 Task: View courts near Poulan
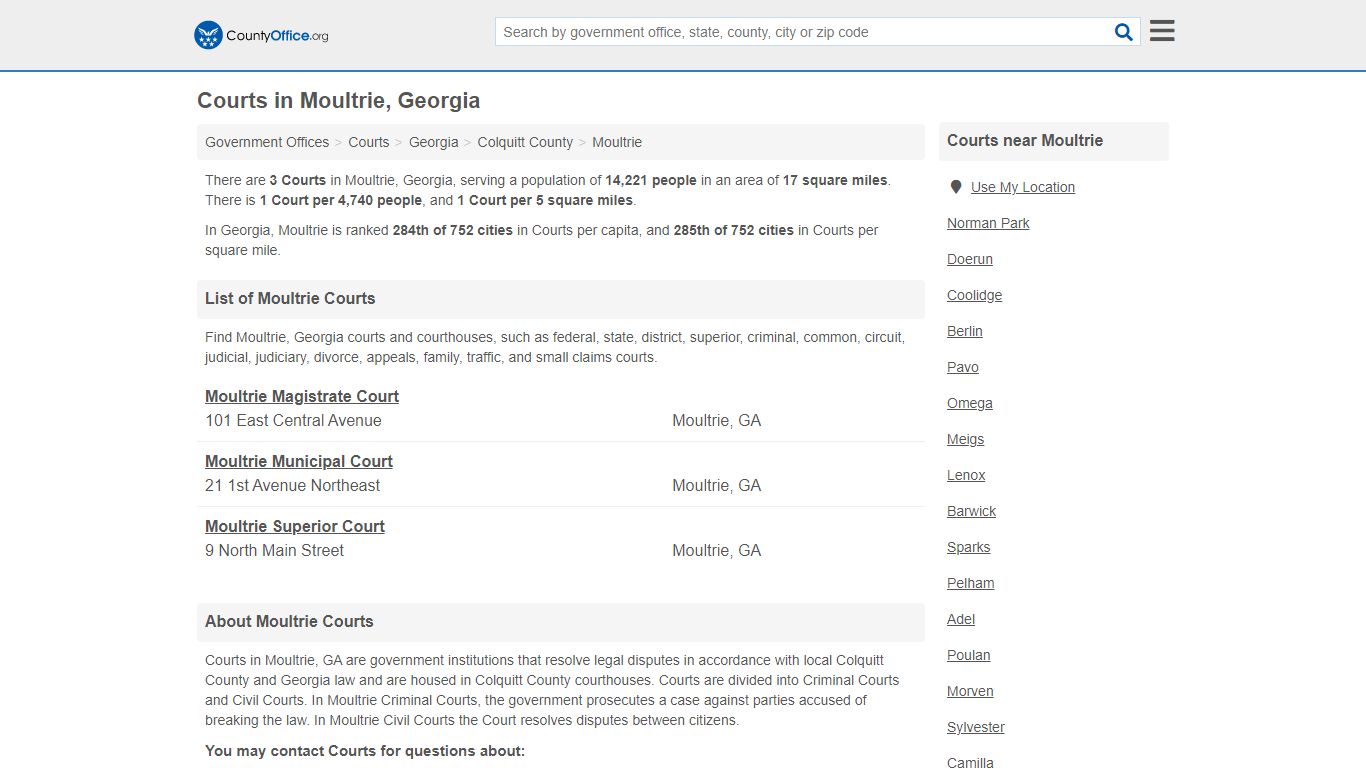[969, 655]
